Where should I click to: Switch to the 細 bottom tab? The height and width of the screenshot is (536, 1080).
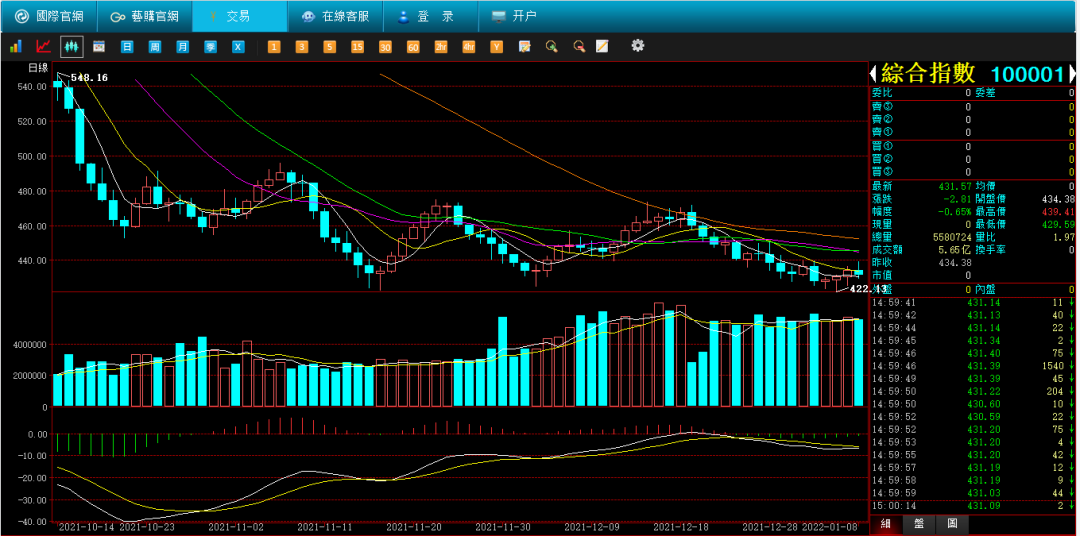coord(885,524)
